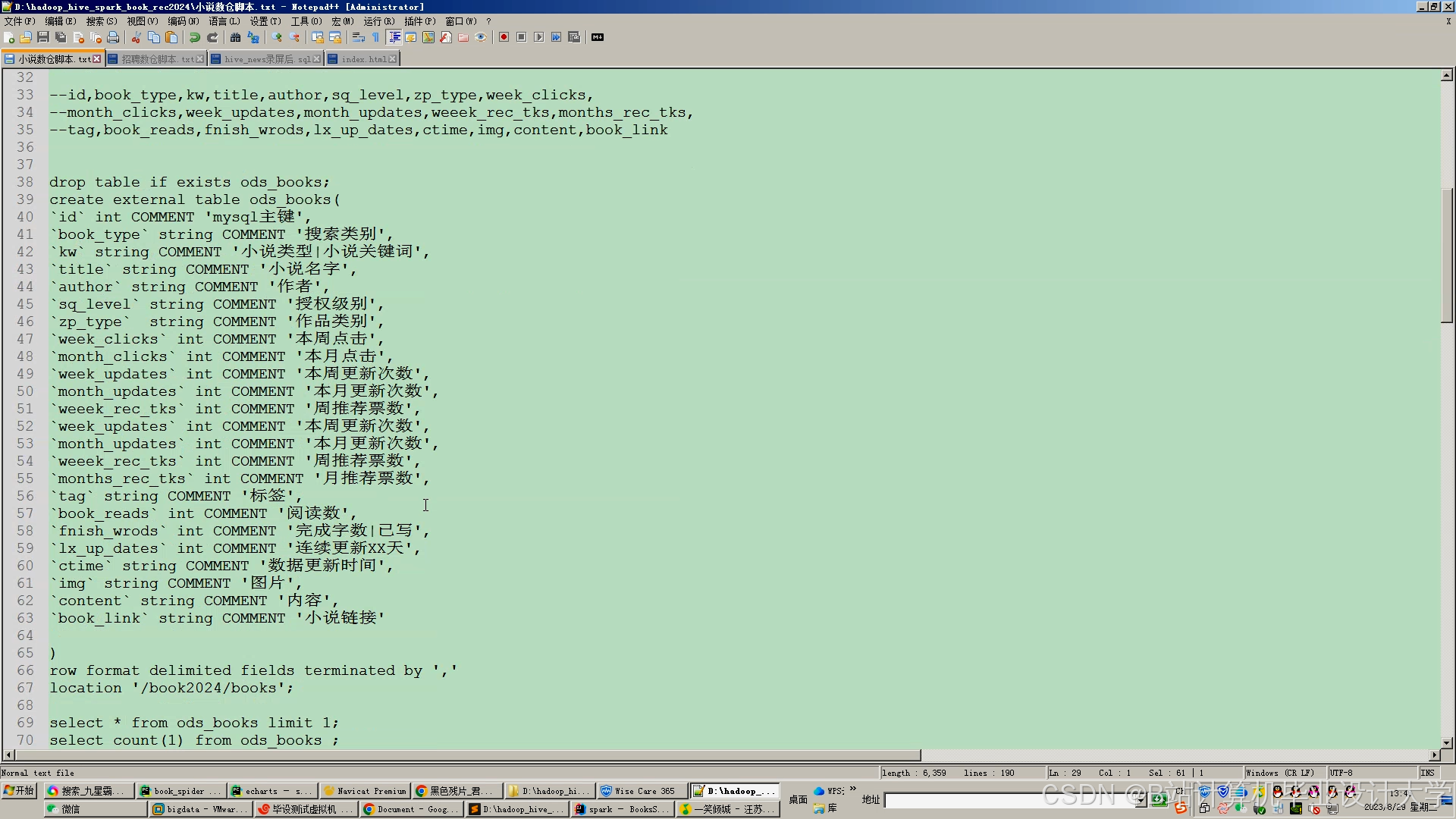Click the Print toolbar icon
This screenshot has height=819, width=1456.
coord(113,37)
